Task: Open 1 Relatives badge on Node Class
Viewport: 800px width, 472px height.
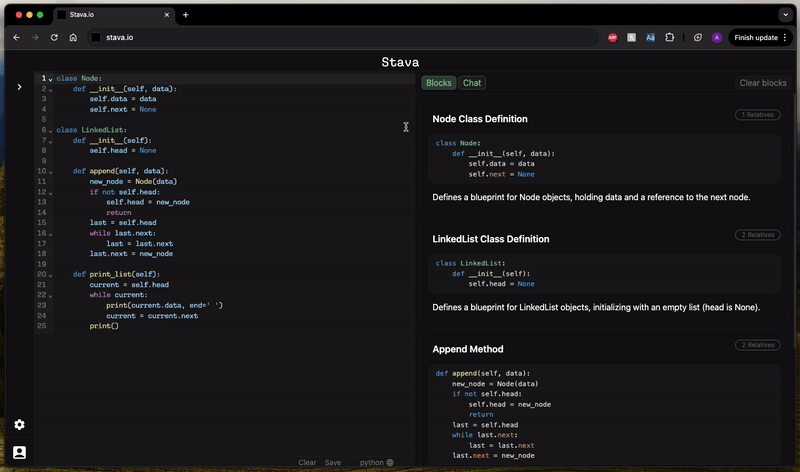Action: [757, 115]
